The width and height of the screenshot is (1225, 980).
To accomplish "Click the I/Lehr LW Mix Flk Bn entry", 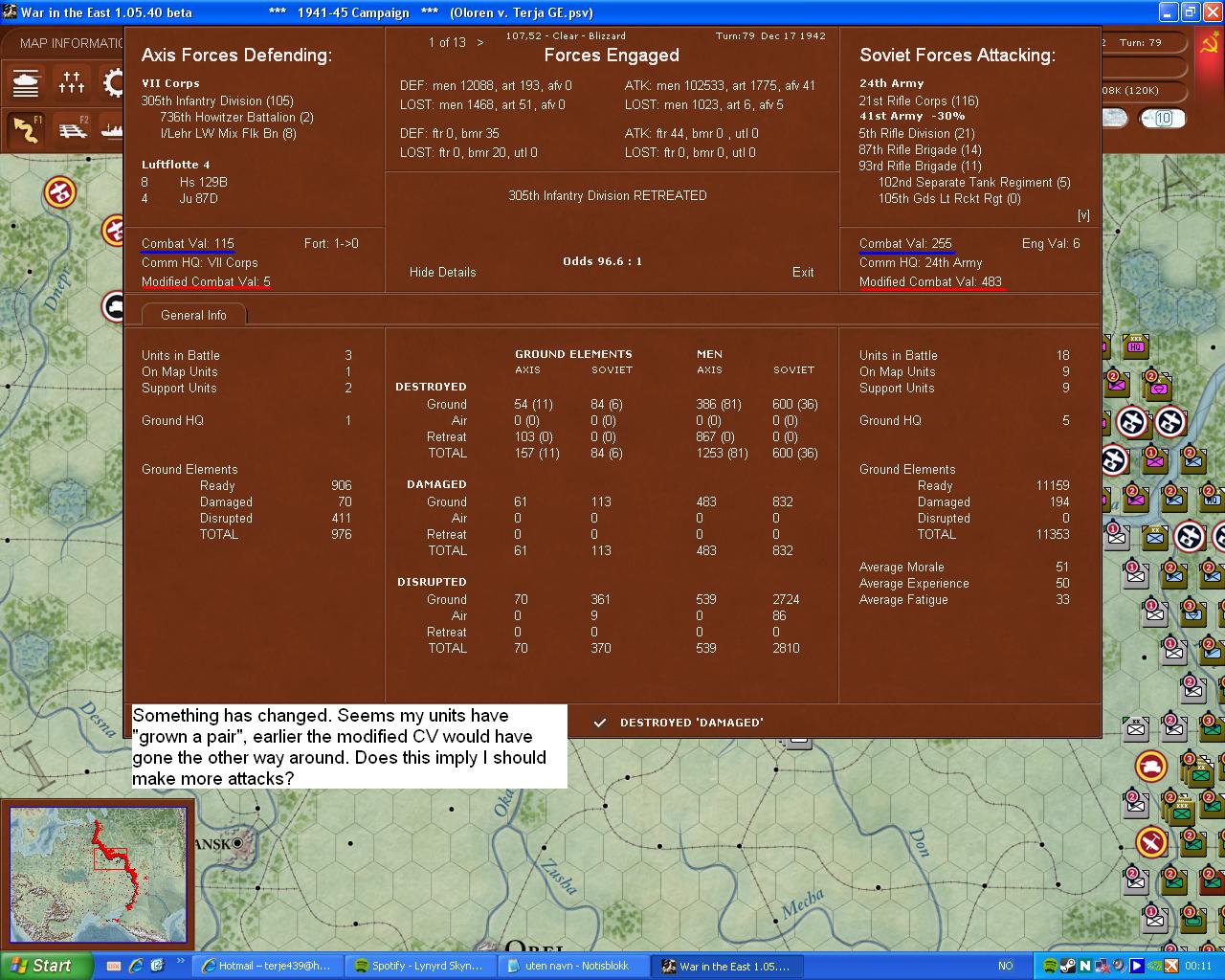I will tap(228, 133).
